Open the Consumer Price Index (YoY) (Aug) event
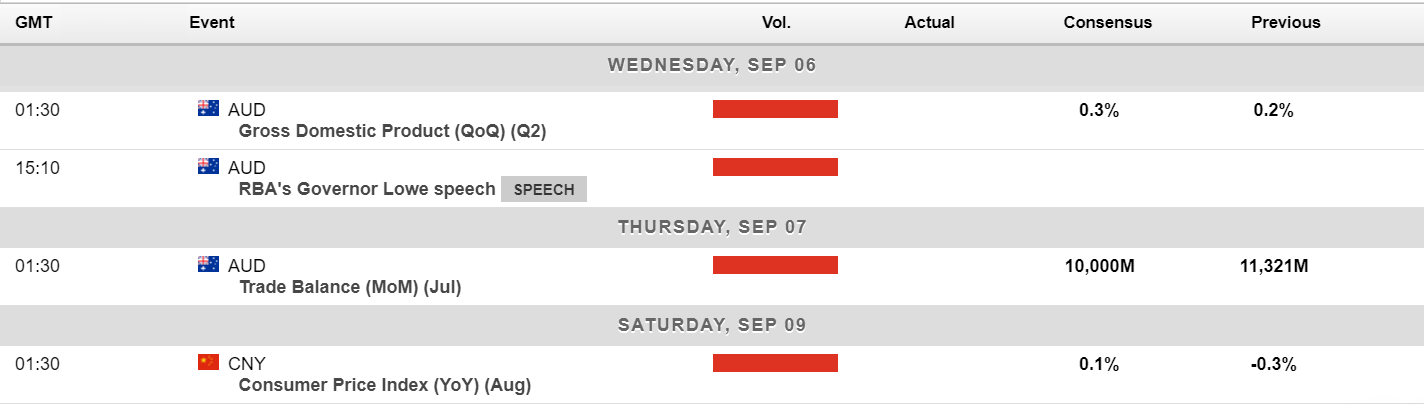This screenshot has width=1424, height=406. (x=385, y=385)
